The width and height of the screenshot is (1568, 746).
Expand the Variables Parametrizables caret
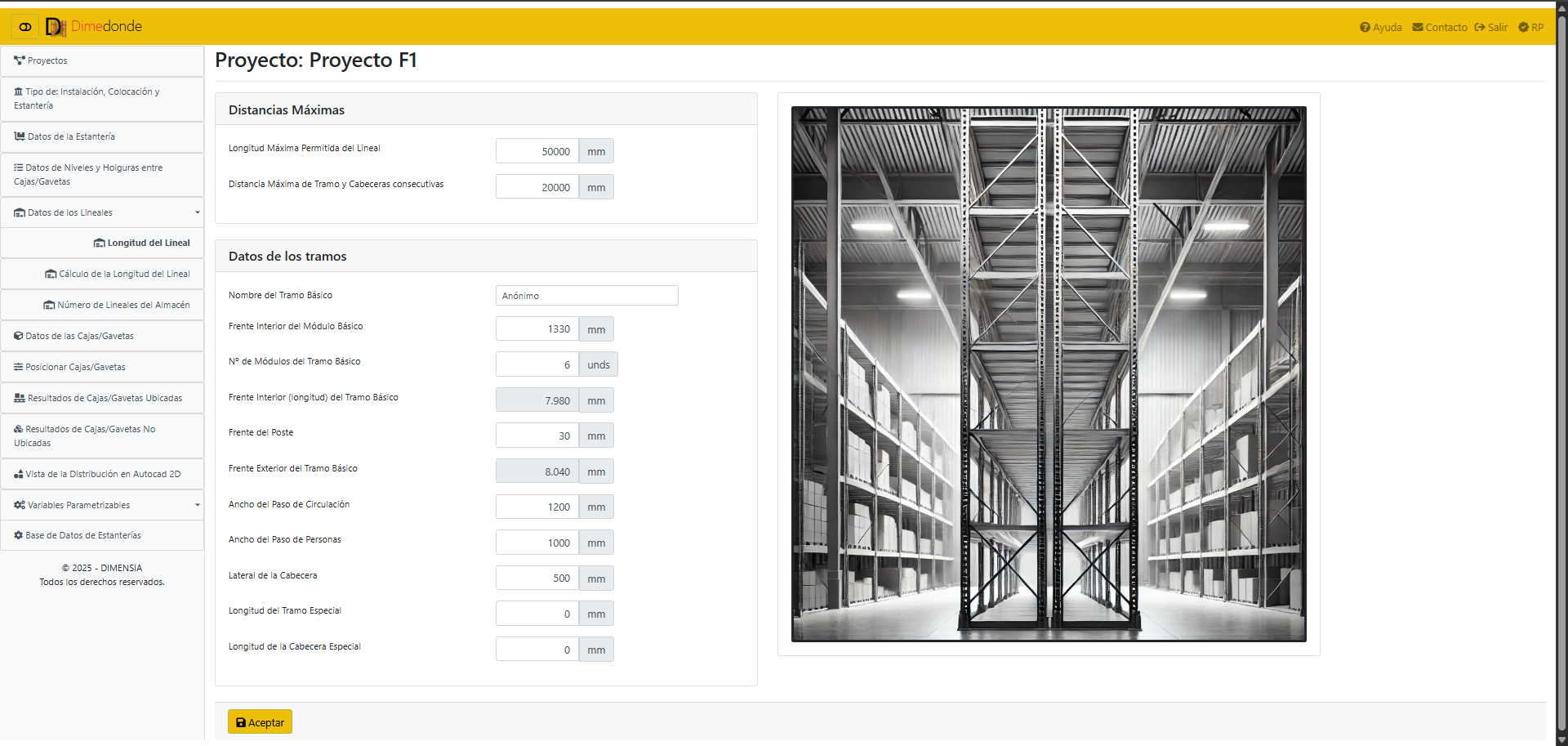click(198, 506)
